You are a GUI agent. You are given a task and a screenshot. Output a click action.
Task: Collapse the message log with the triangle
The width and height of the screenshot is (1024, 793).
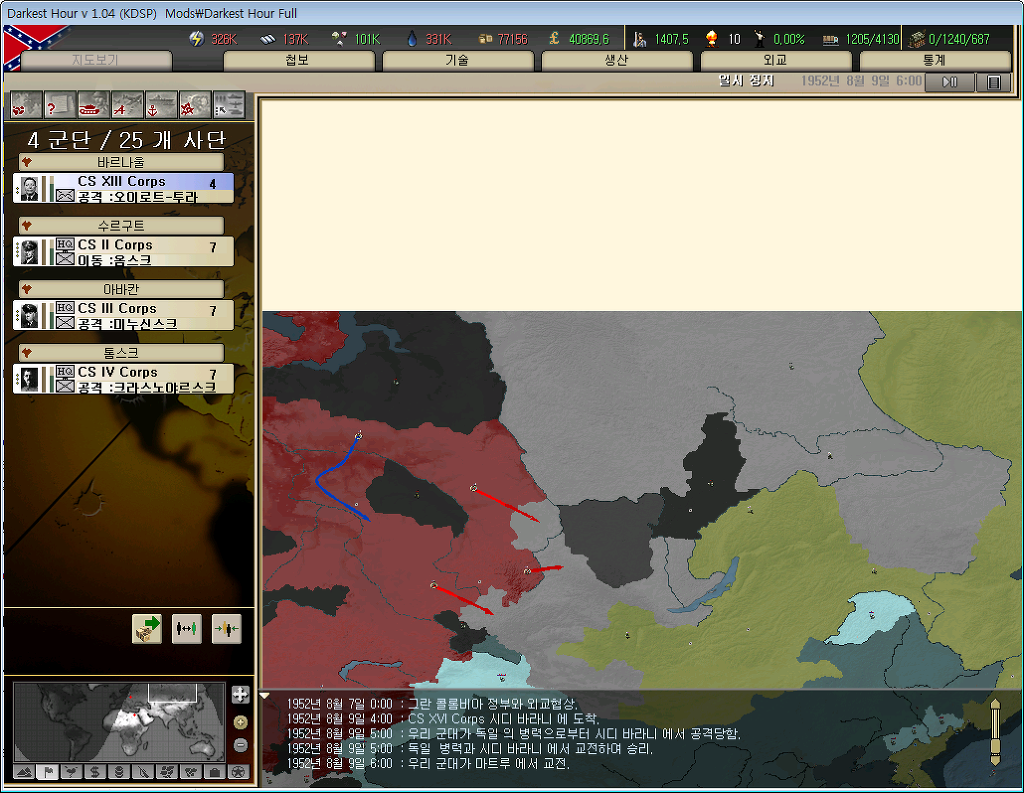coord(265,696)
